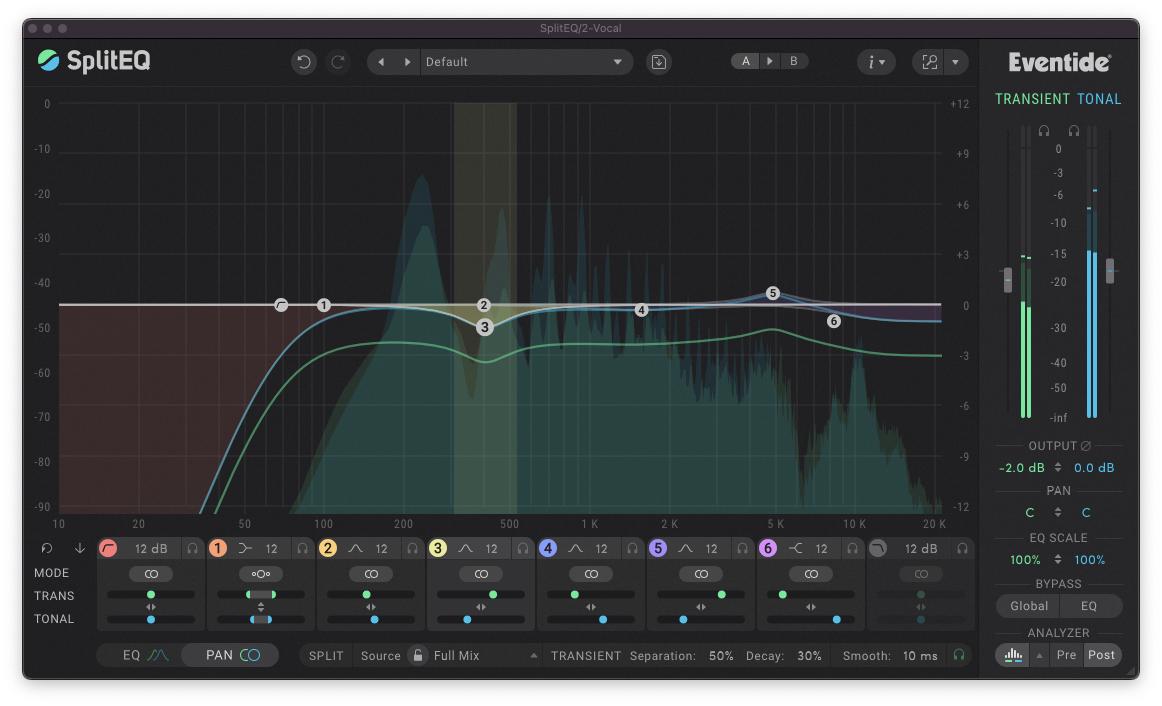1162x706 pixels.
Task: Select EQ node 5 on the graph
Action: 773,293
